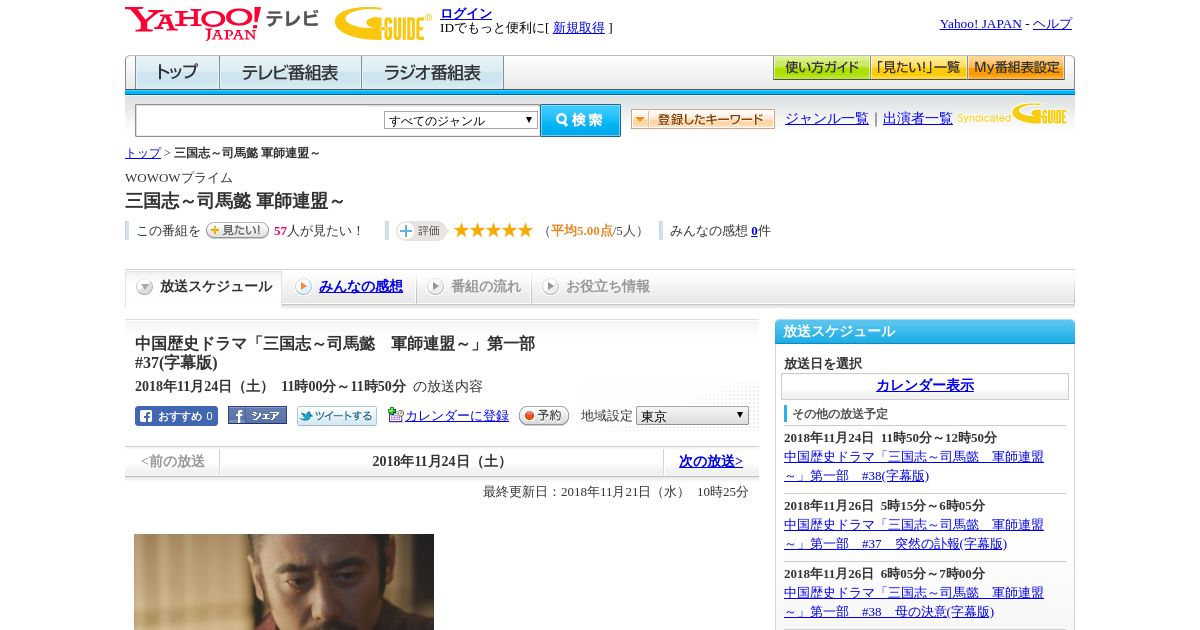Click the Facebook おすすめ button
Screen dimensions: 1200x630
pyautogui.click(x=176, y=416)
